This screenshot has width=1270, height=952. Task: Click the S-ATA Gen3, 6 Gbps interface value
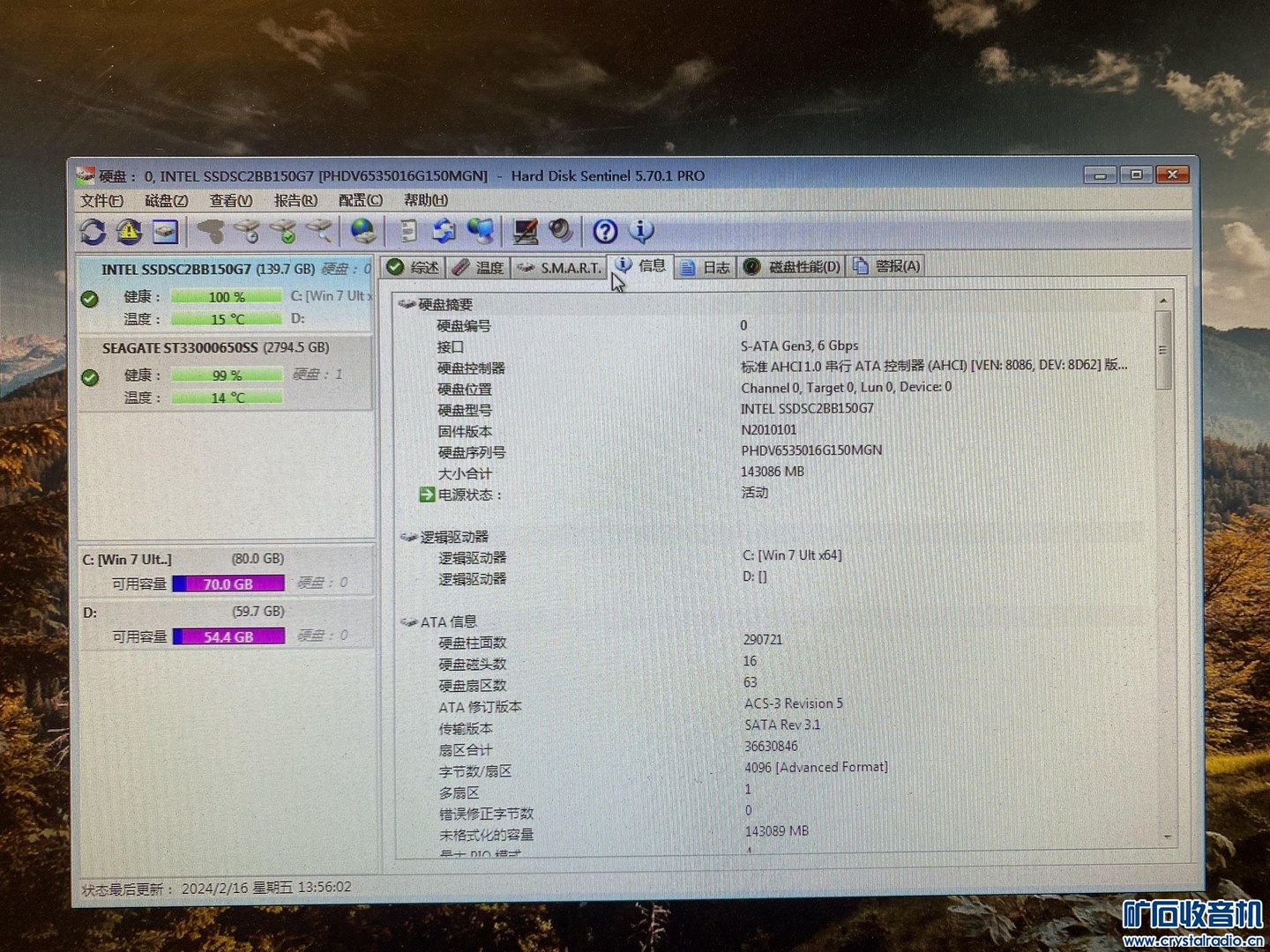pos(799,346)
